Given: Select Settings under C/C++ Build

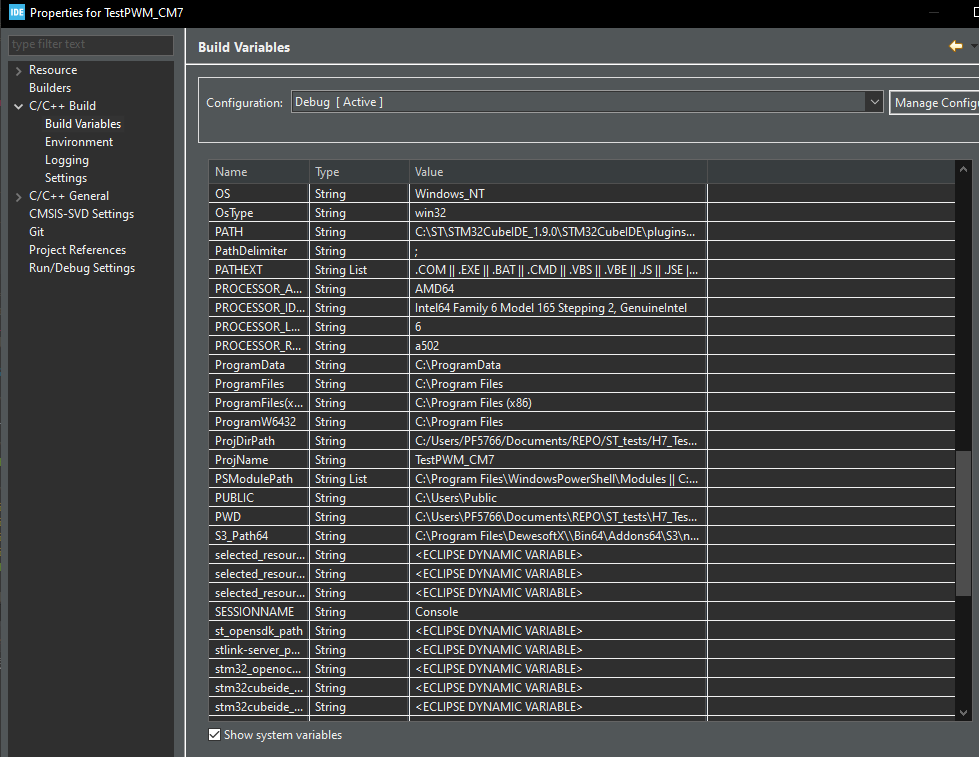Looking at the screenshot, I should tap(66, 178).
